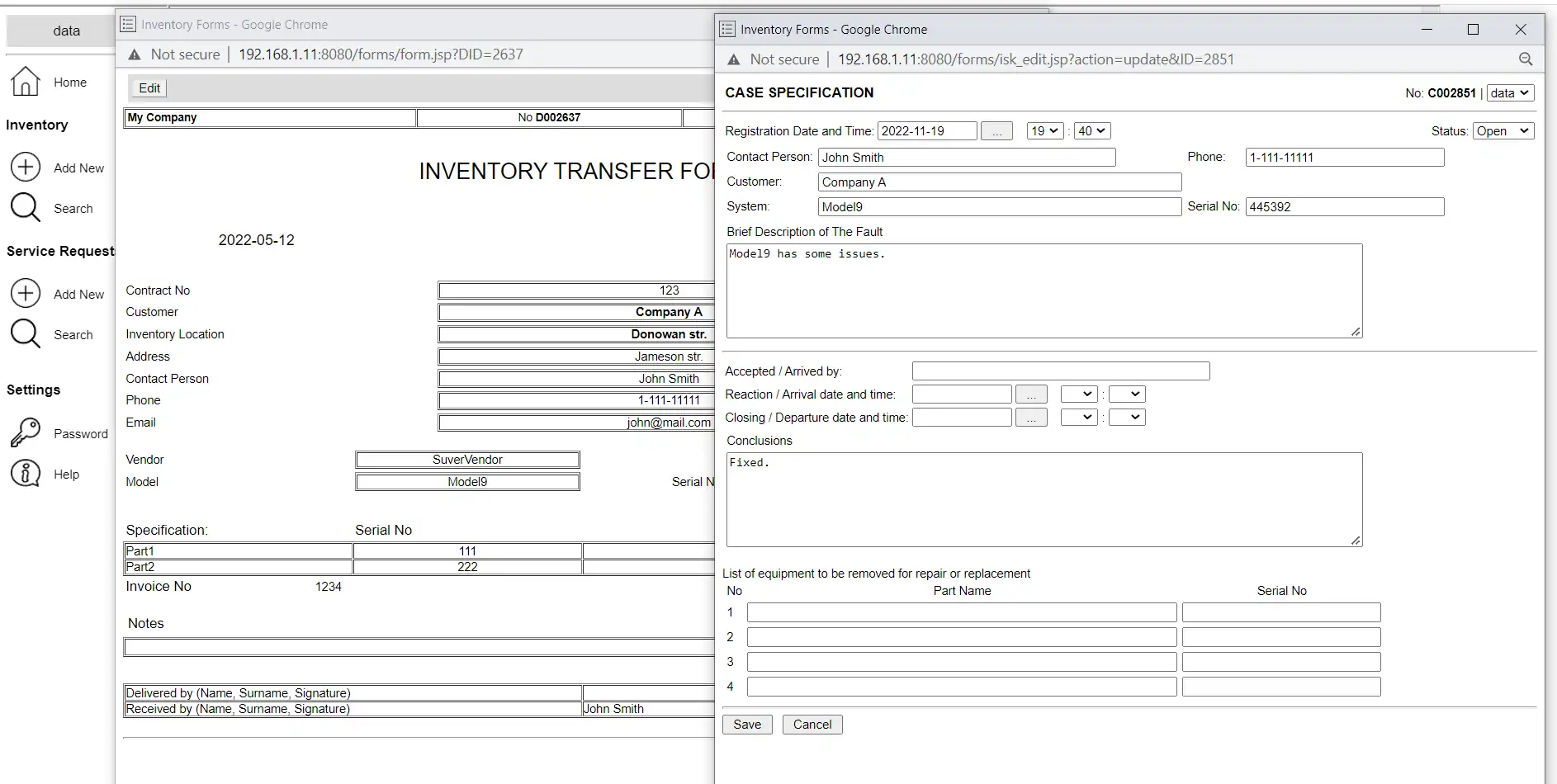Click Inventory Search magnifier icon
1557x784 pixels.
pyautogui.click(x=26, y=207)
